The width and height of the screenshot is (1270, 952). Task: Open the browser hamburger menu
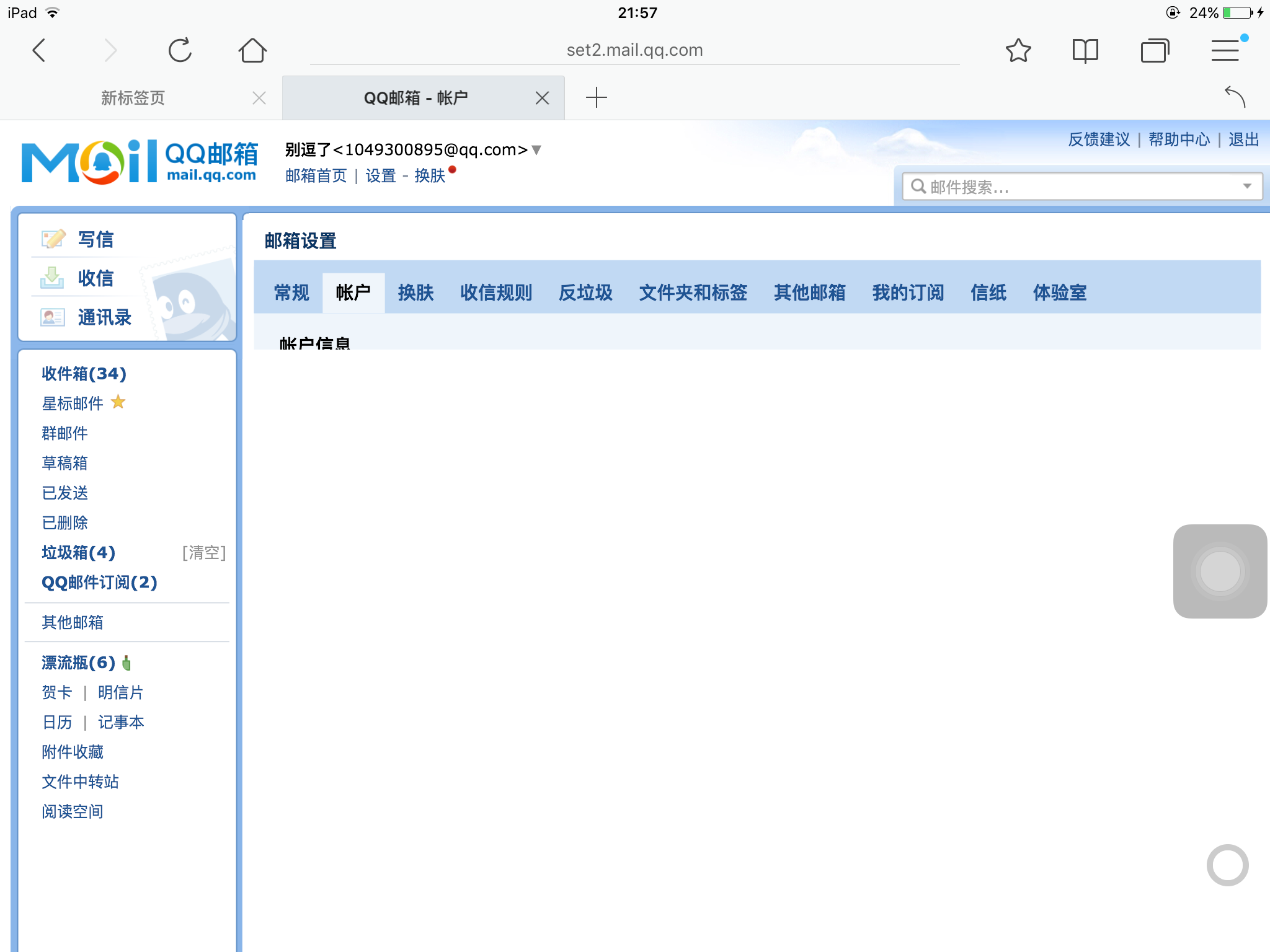coord(1226,50)
